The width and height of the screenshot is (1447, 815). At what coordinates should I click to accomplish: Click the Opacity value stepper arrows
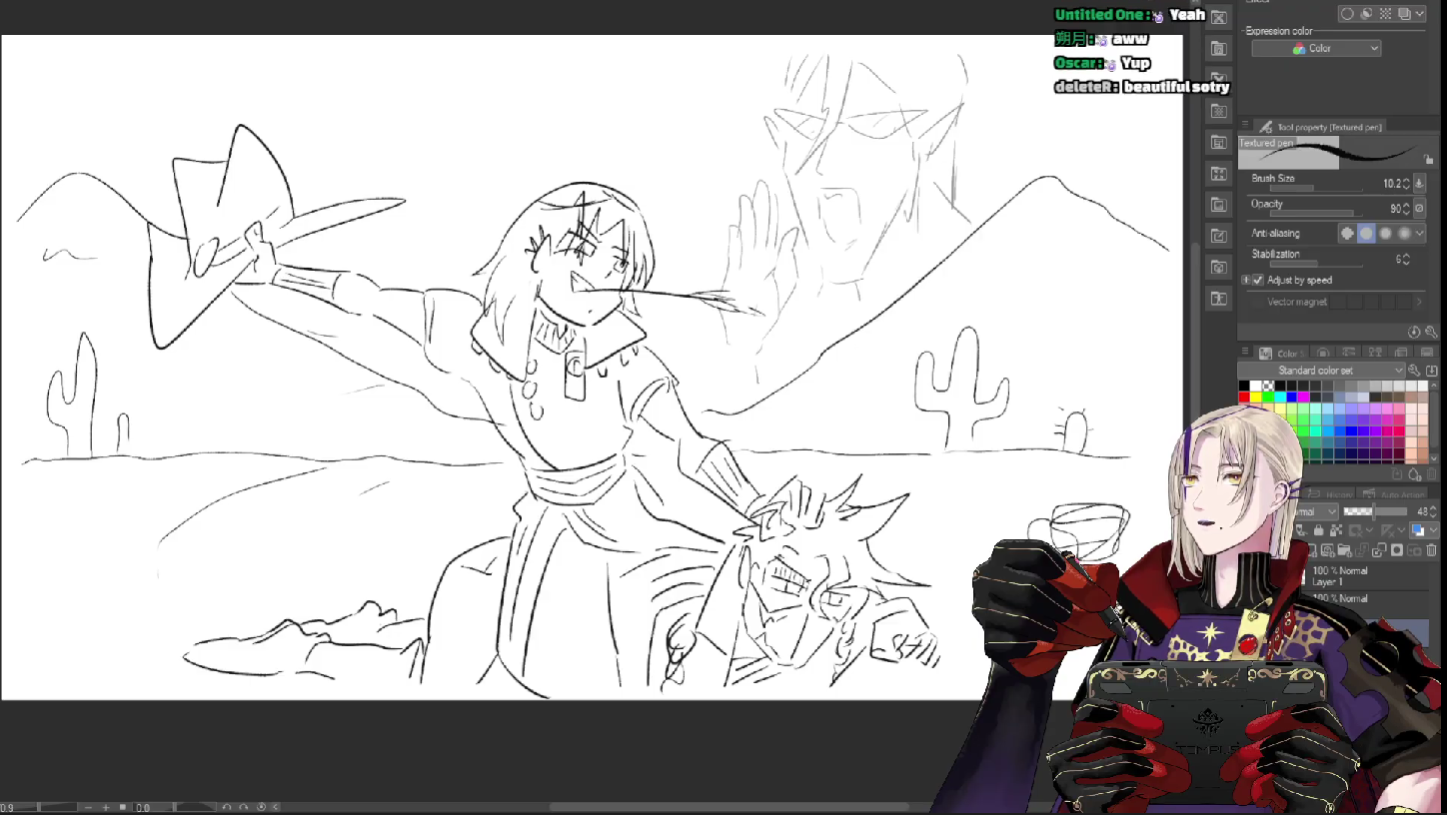pos(1406,208)
